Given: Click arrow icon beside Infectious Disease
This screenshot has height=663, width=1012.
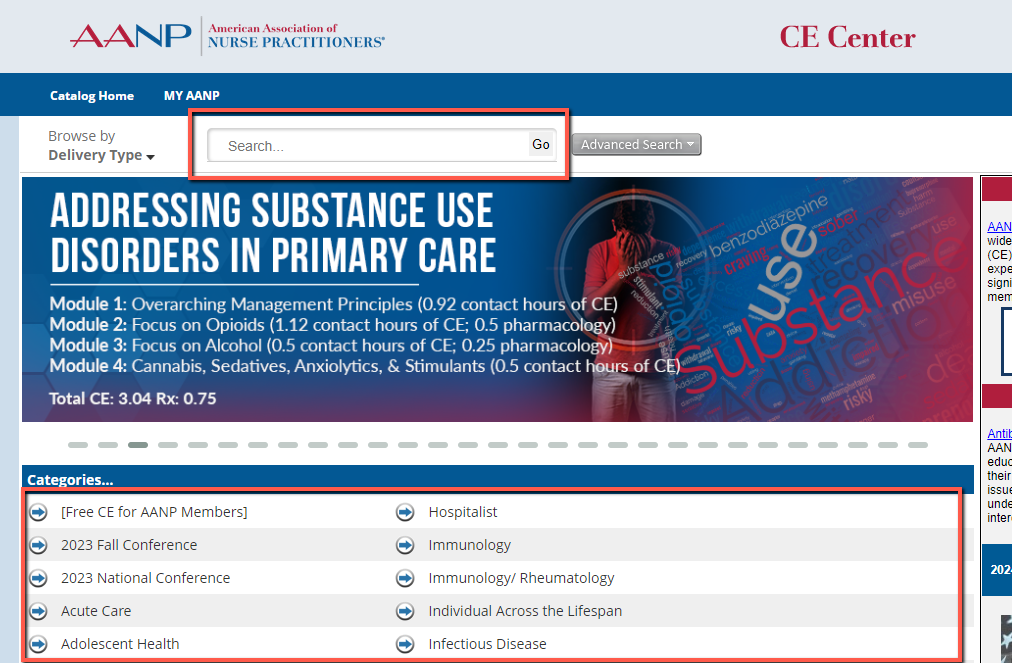Looking at the screenshot, I should (x=405, y=644).
